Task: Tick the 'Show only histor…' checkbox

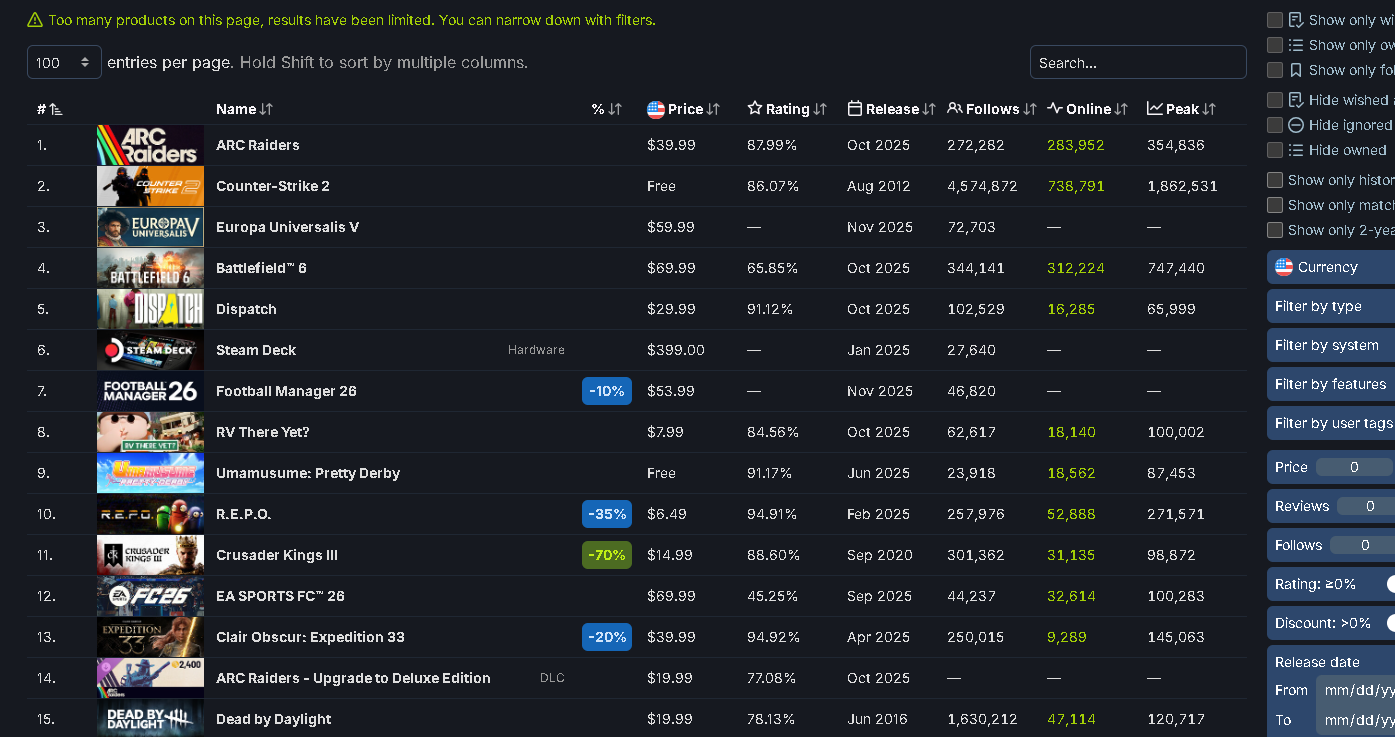Action: click(x=1275, y=180)
